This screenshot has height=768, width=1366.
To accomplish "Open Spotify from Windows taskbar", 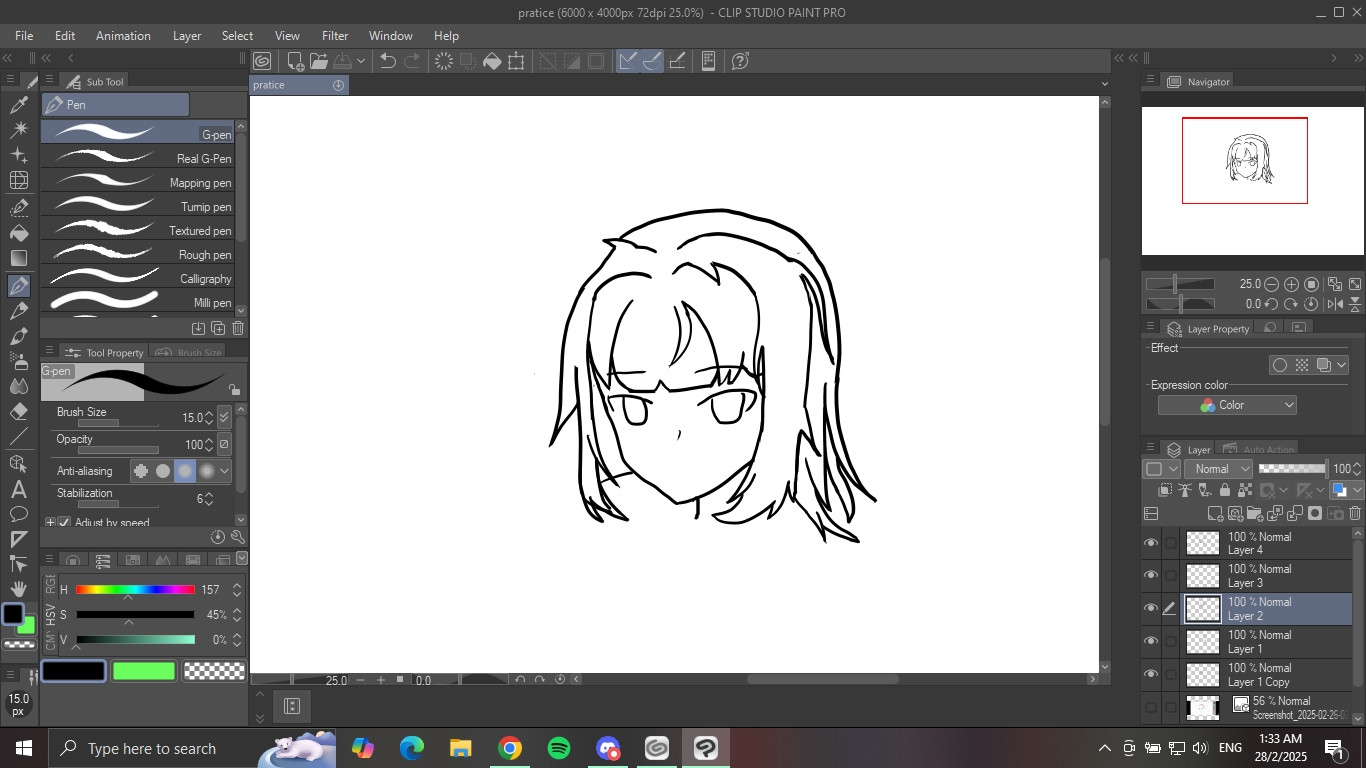I will (x=559, y=748).
